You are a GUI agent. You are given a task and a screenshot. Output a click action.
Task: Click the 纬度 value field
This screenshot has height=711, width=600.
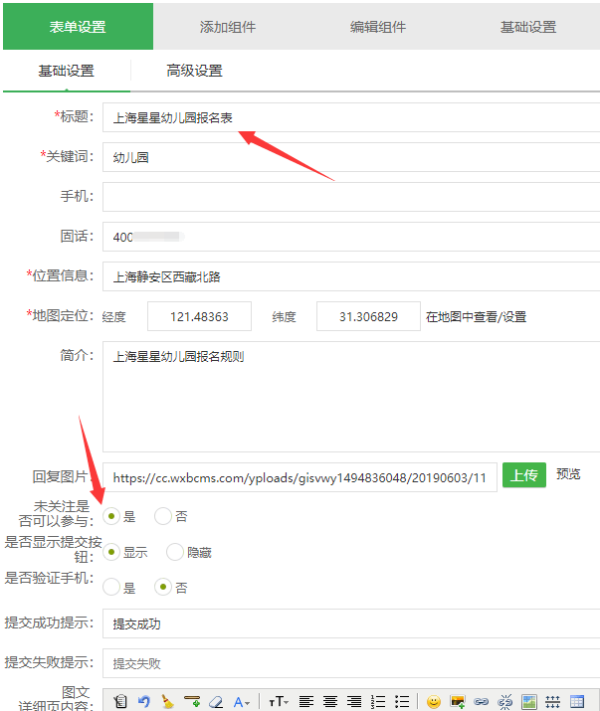pyautogui.click(x=368, y=316)
